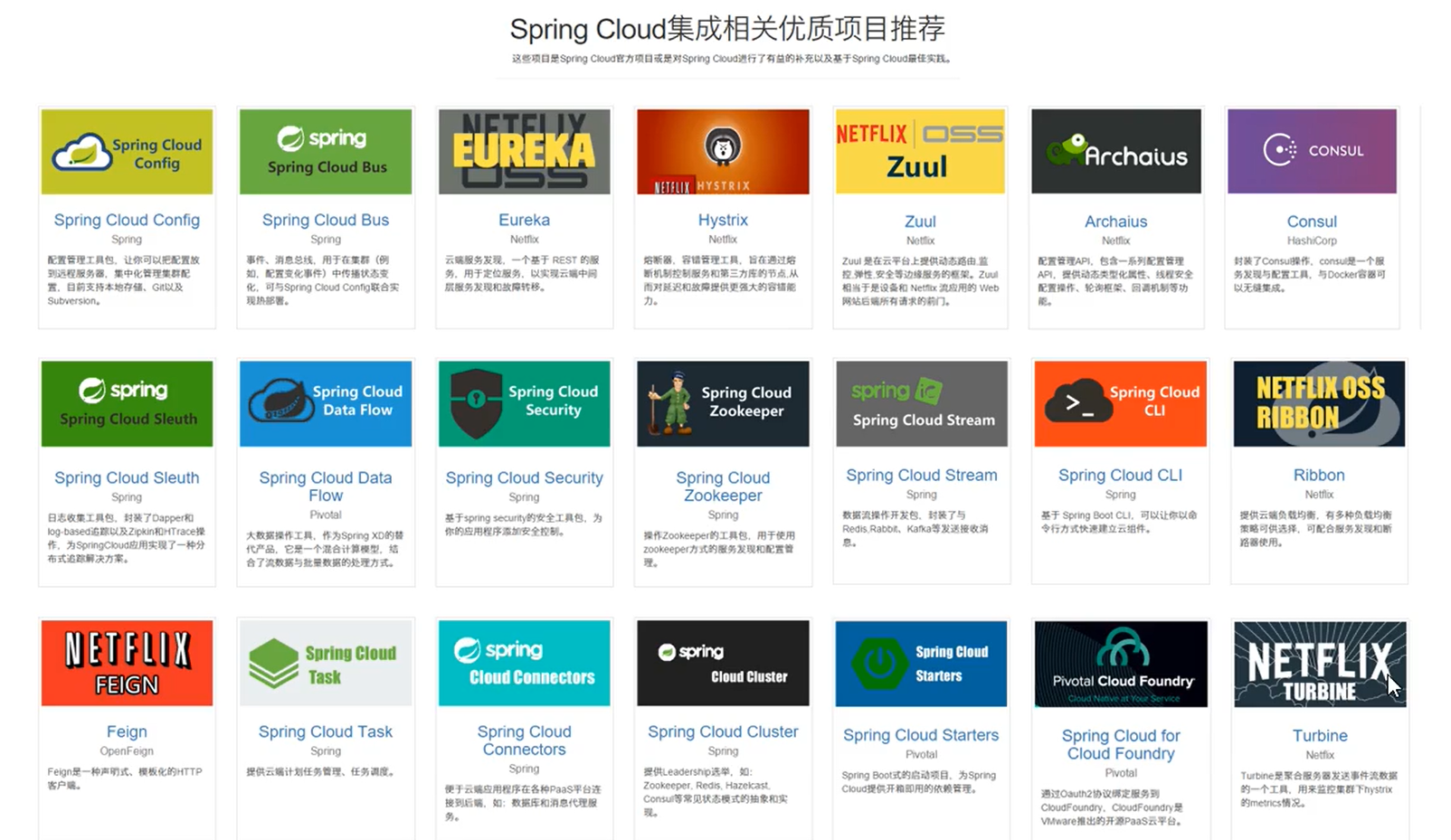
Task: Click the Spring Cloud Sleuth title link
Action: coord(127,477)
